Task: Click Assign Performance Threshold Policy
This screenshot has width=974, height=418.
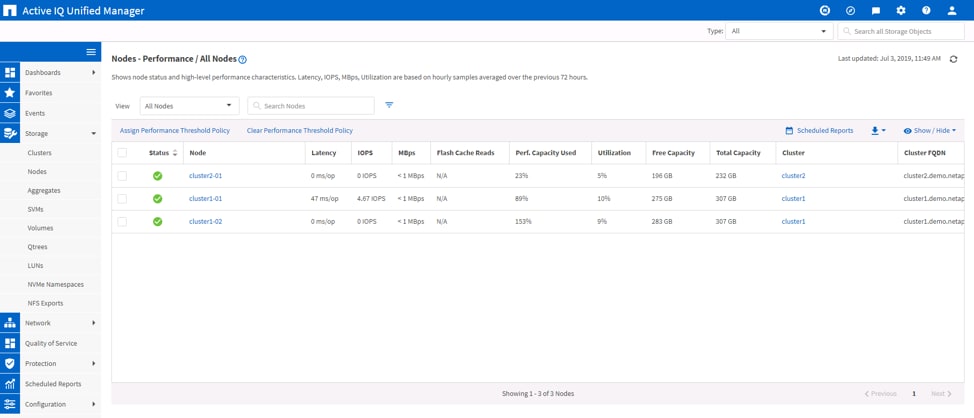Action: click(x=175, y=131)
